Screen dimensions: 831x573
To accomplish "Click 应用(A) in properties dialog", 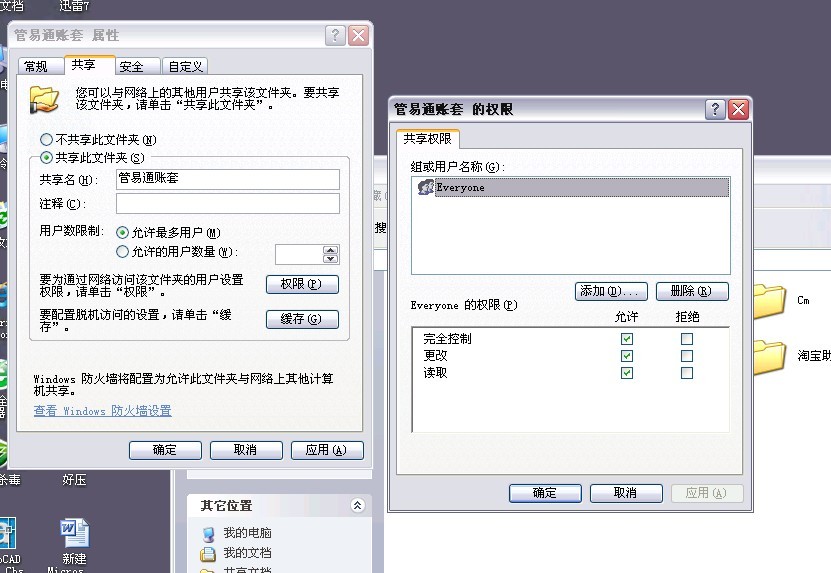I will point(328,450).
